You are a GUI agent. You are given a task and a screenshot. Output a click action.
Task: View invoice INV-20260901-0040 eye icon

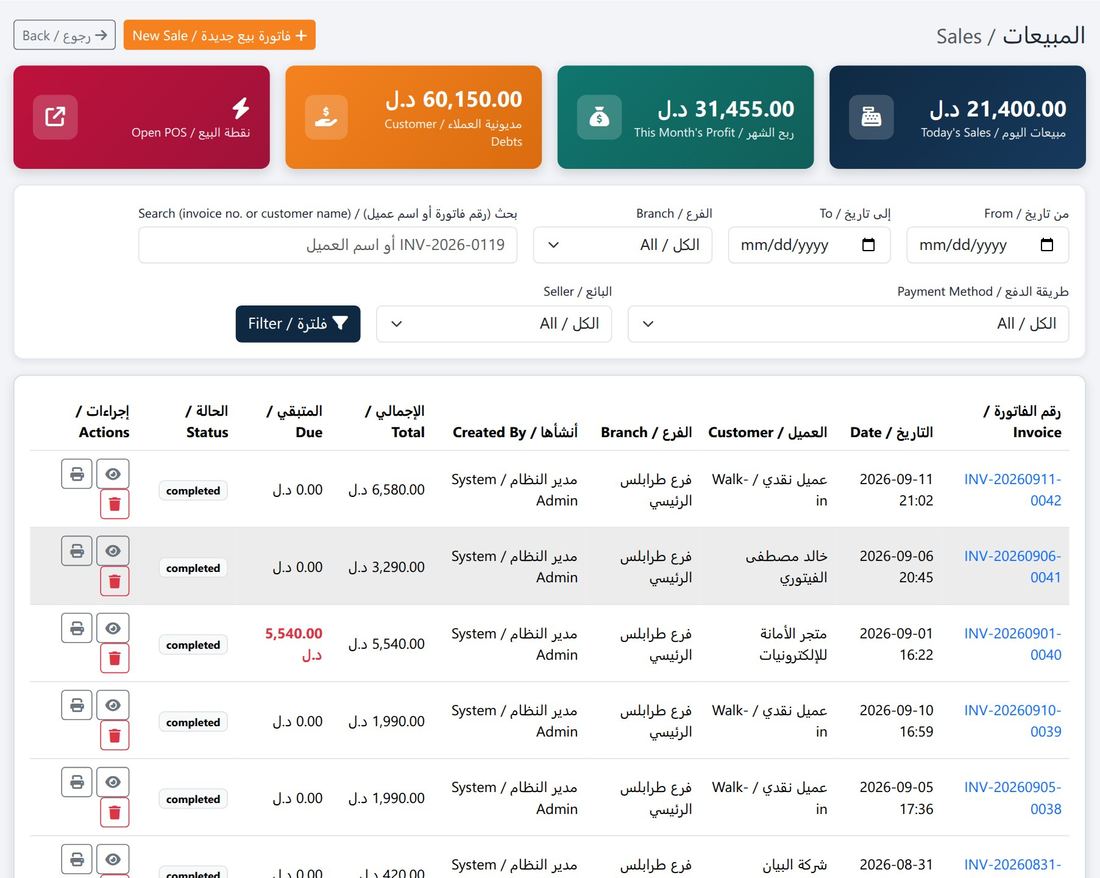coord(113,628)
